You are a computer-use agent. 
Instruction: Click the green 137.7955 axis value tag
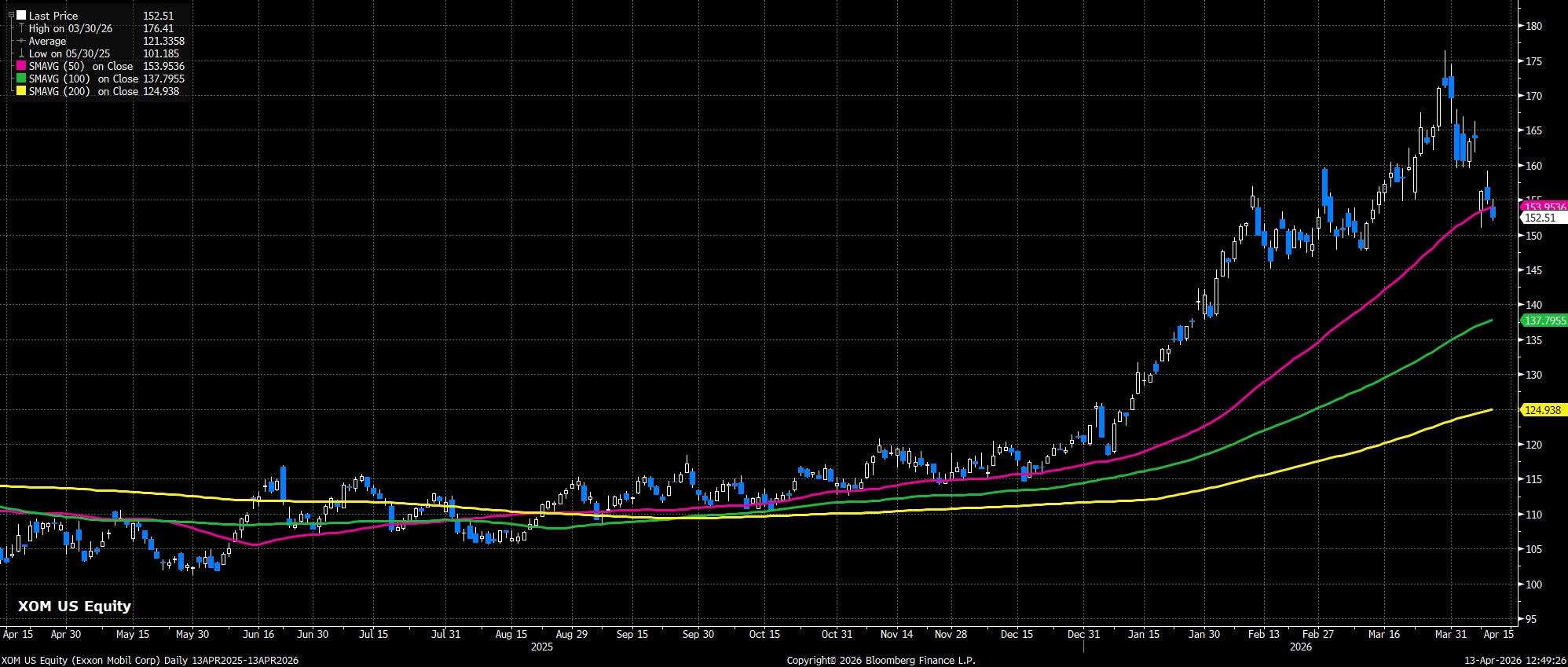point(1544,321)
